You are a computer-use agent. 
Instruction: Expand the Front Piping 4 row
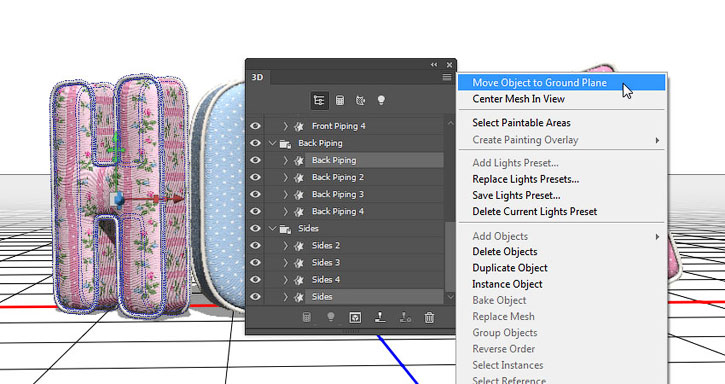[x=285, y=126]
